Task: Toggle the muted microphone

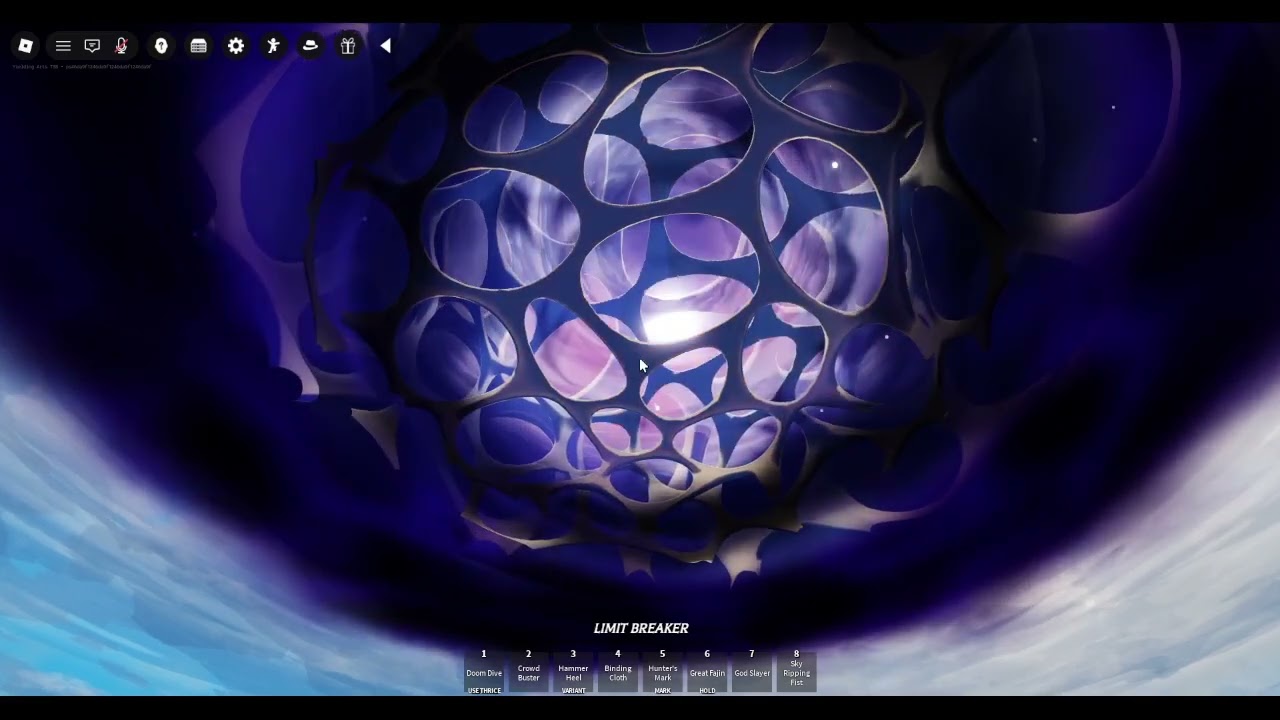Action: point(121,46)
